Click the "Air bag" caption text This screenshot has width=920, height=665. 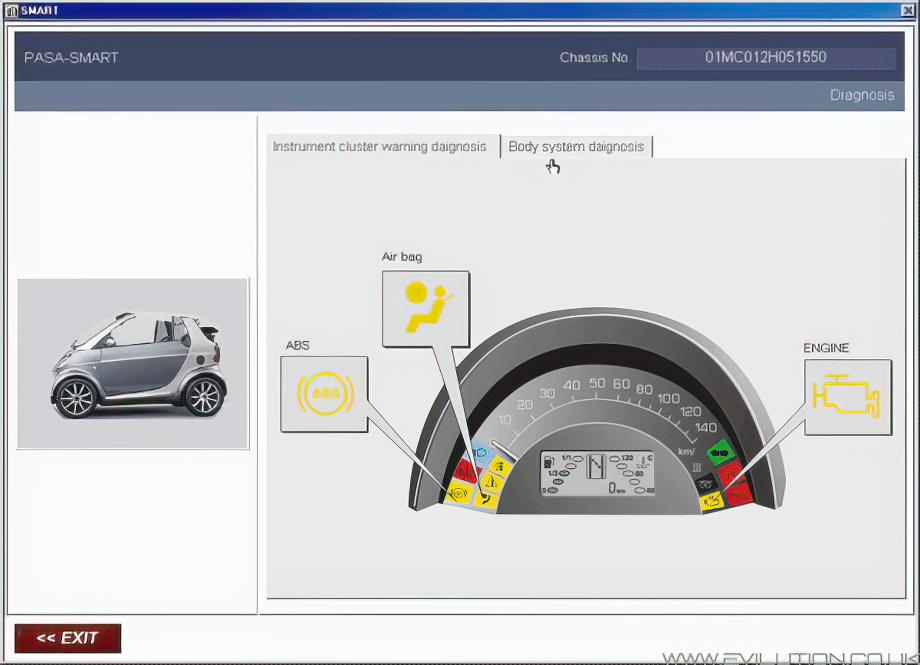402,256
